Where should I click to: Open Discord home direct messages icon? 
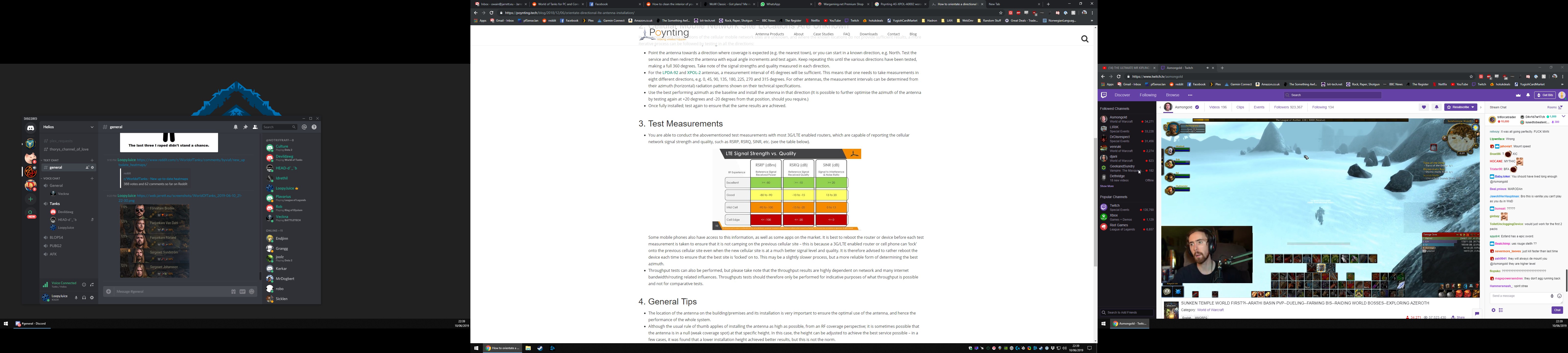[x=30, y=128]
